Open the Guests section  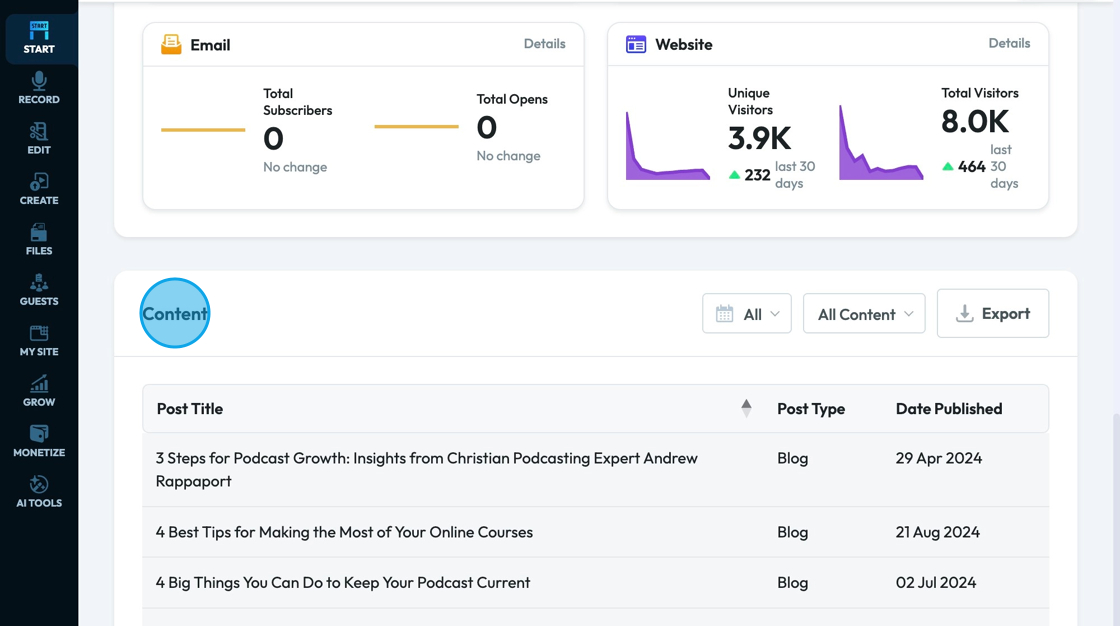[39, 290]
